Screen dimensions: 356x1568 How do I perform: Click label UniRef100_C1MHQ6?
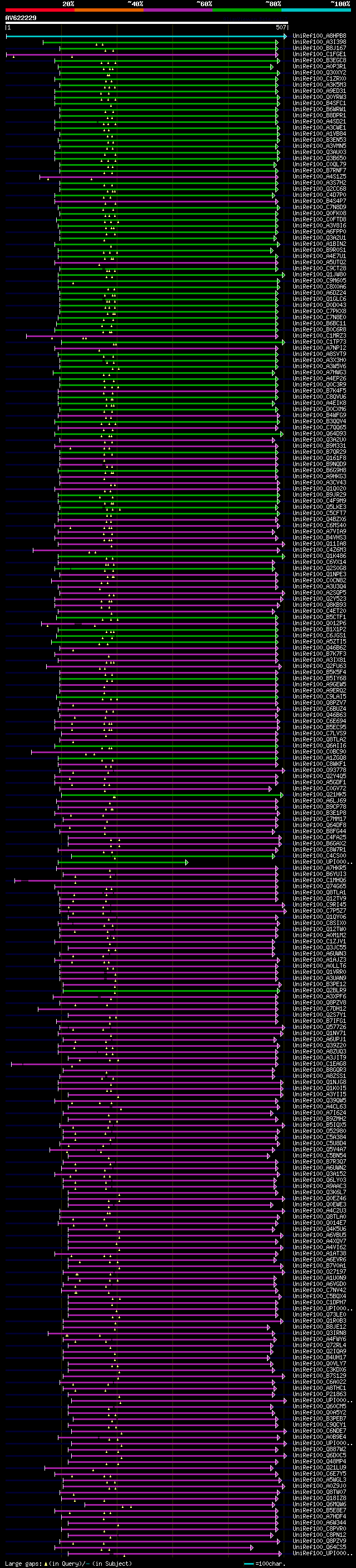pos(319,881)
